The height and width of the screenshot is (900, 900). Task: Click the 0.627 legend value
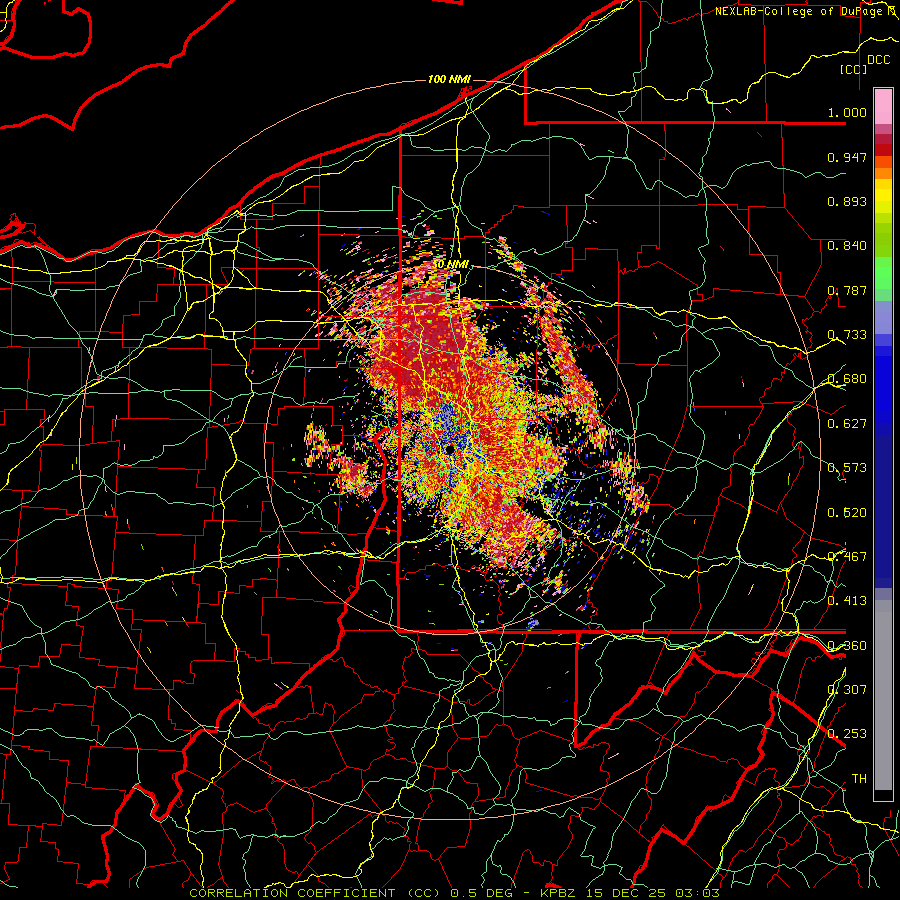coord(847,424)
